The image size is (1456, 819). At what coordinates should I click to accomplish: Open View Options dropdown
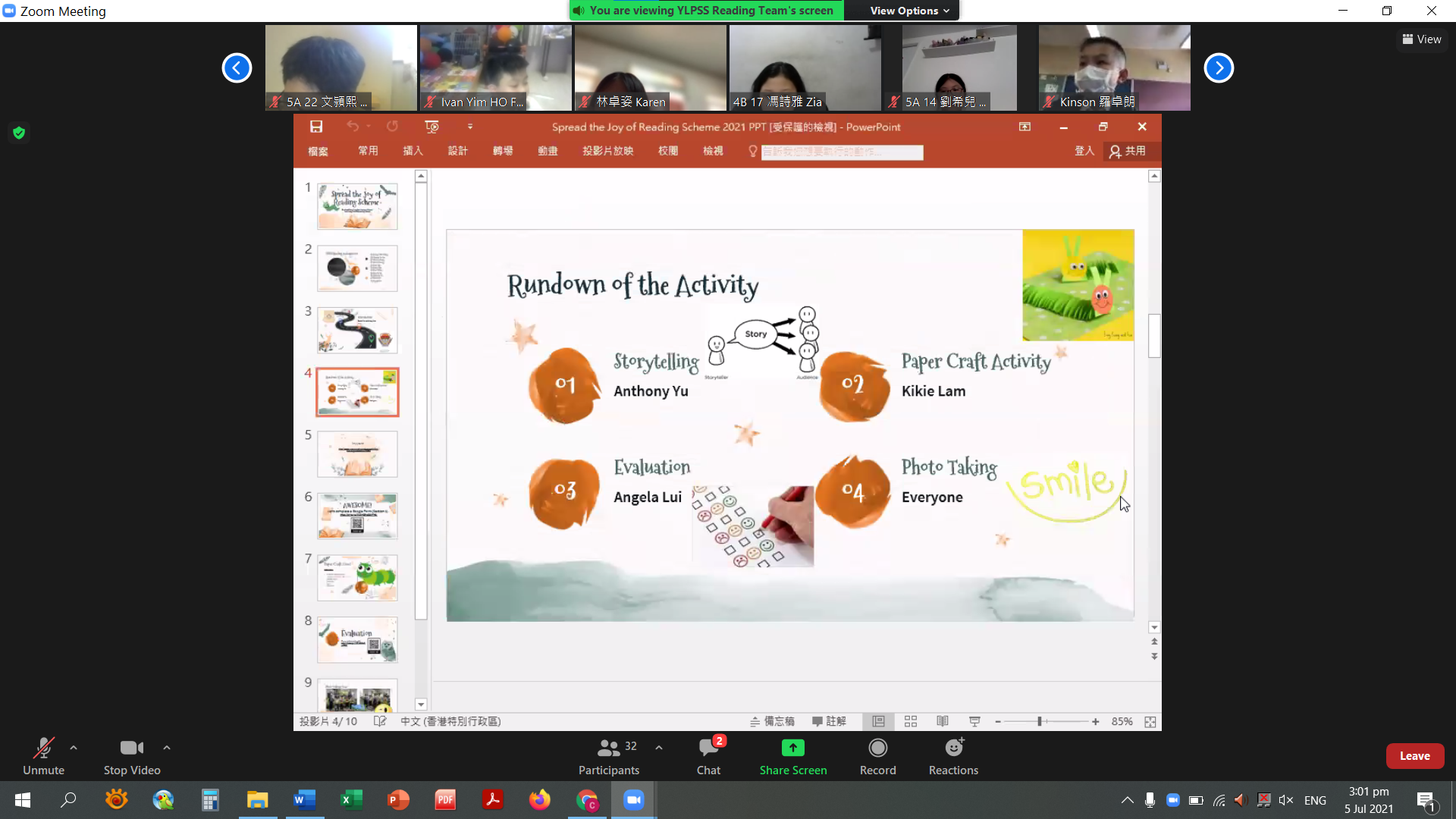click(x=909, y=11)
